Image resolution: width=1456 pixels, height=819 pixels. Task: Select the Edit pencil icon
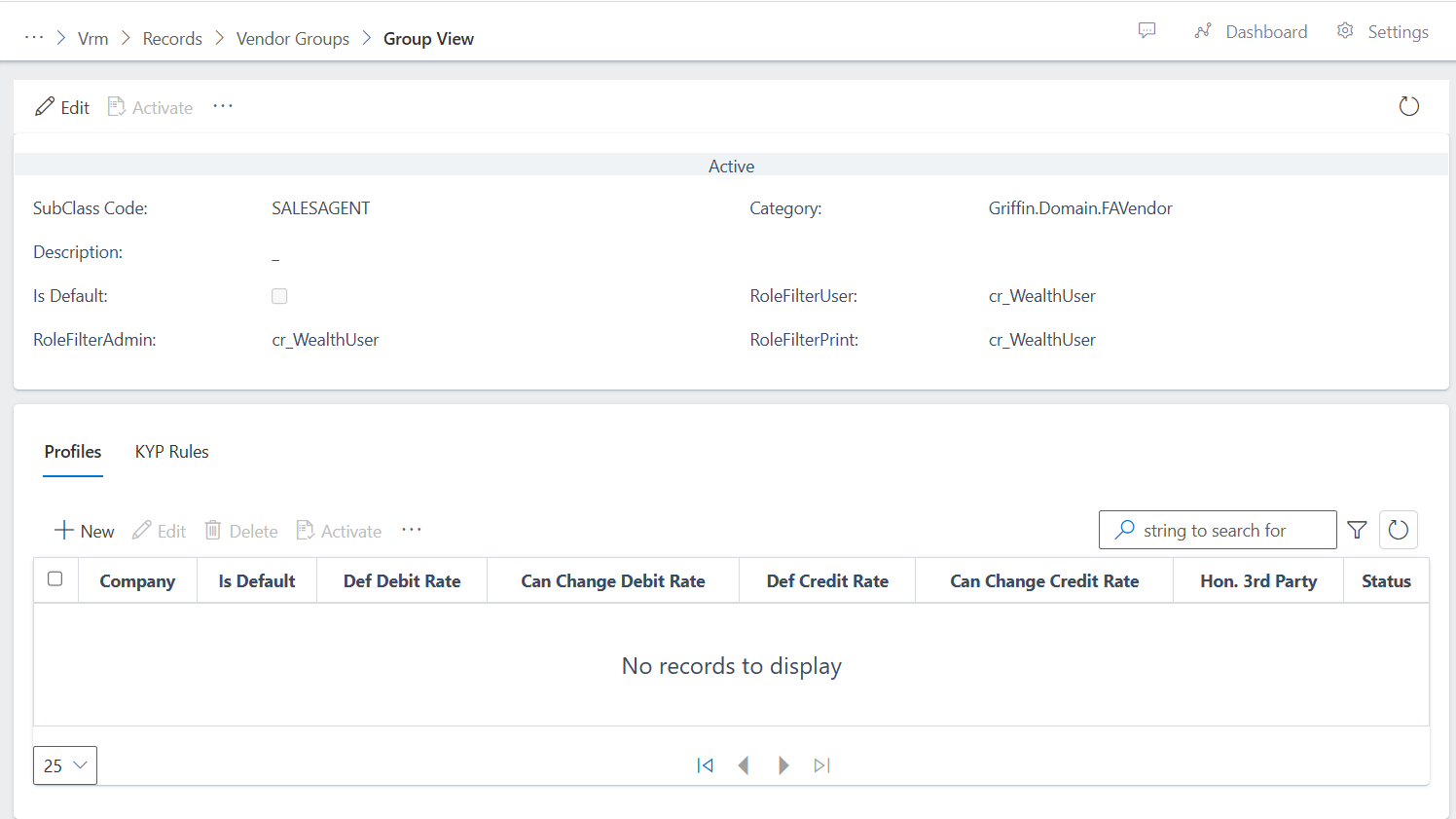point(43,106)
